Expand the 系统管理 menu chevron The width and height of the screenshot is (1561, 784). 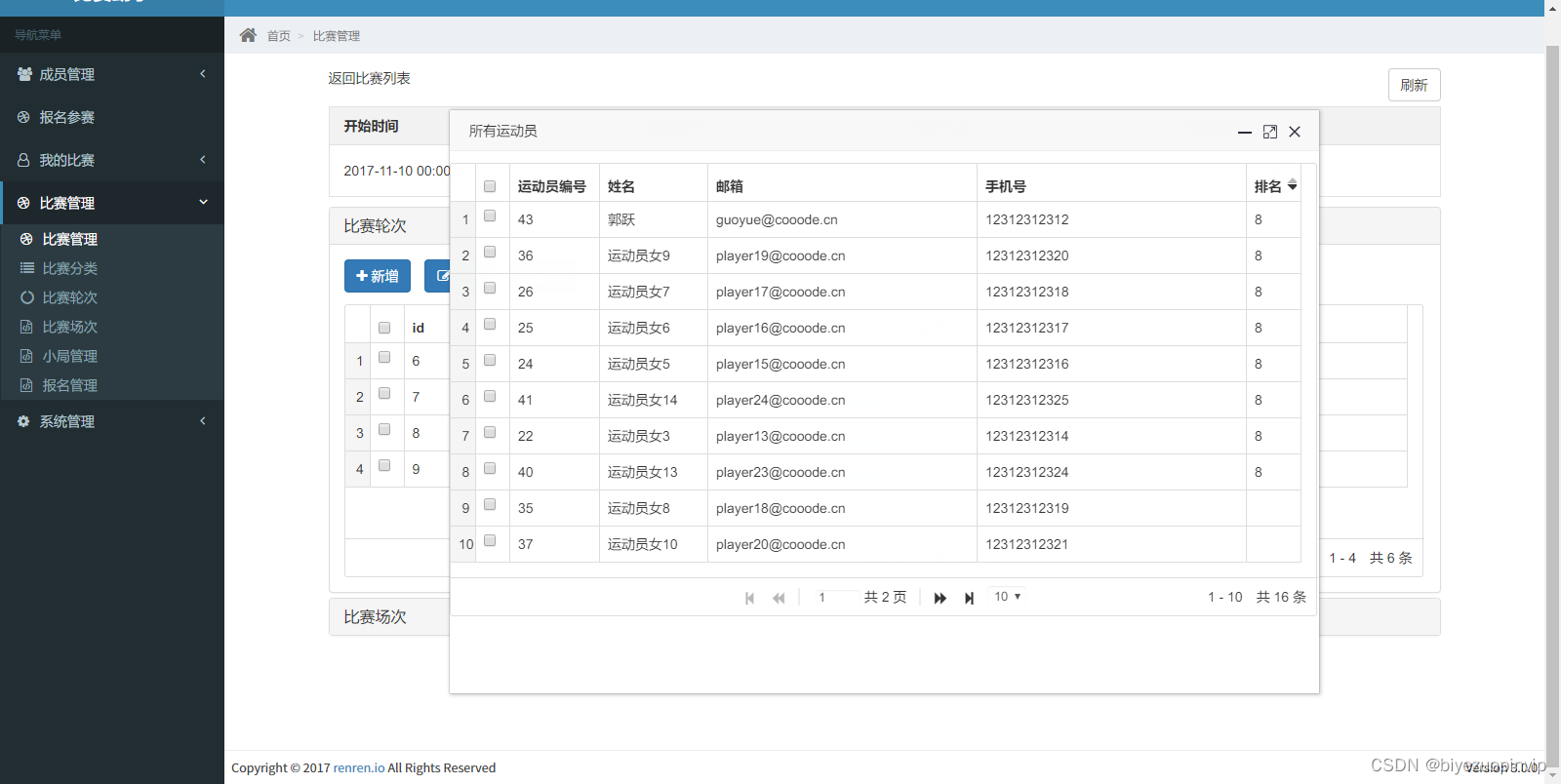(203, 421)
